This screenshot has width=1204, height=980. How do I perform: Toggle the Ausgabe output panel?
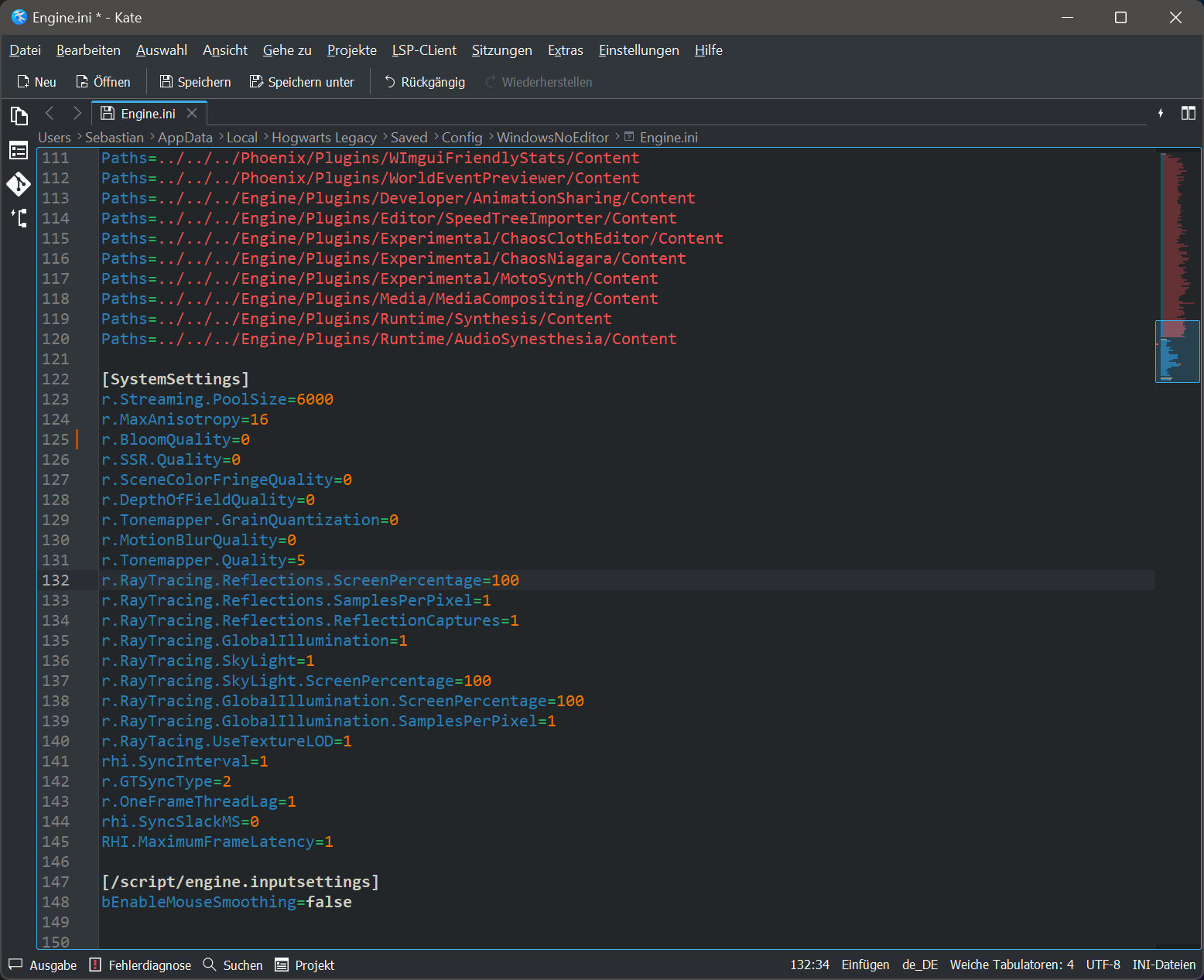[43, 965]
